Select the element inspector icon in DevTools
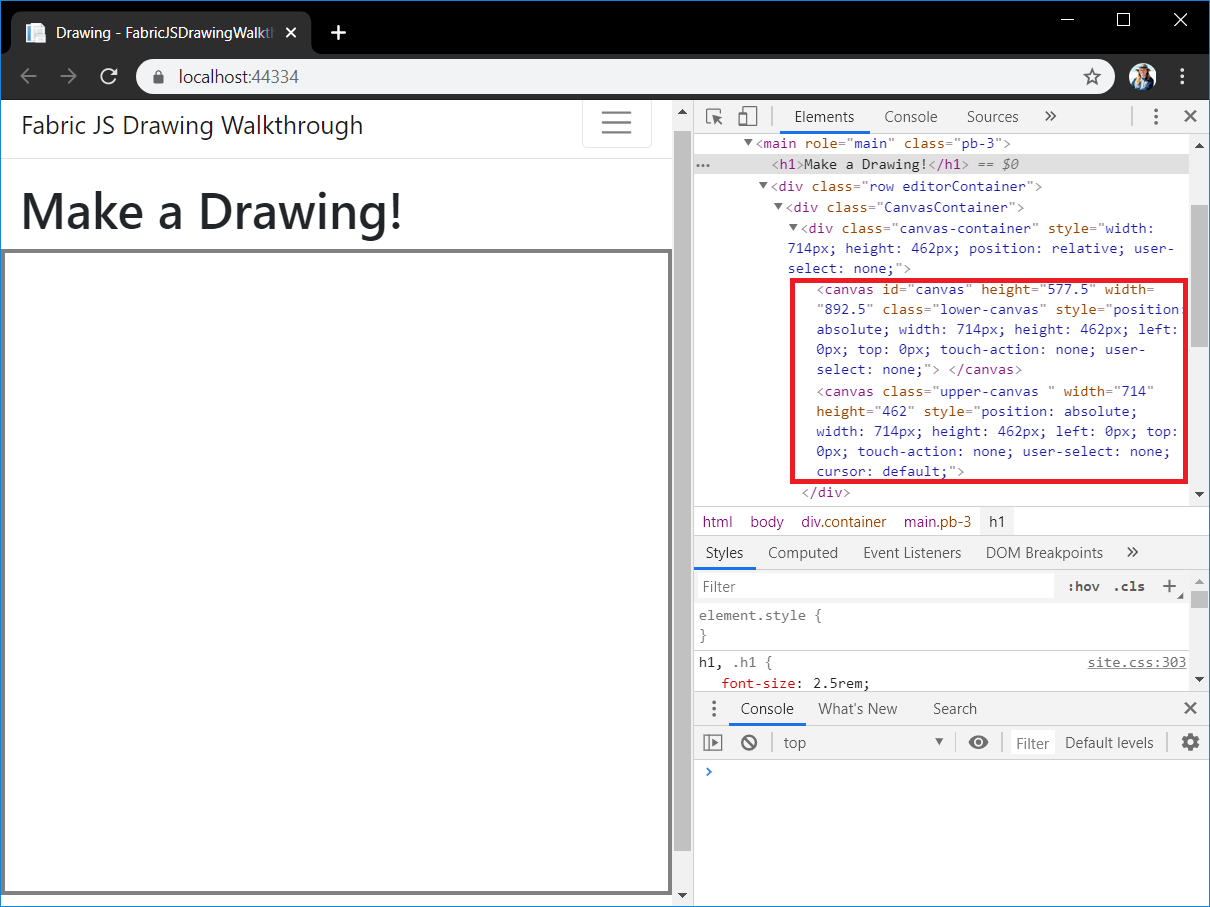The height and width of the screenshot is (907, 1210). (714, 116)
